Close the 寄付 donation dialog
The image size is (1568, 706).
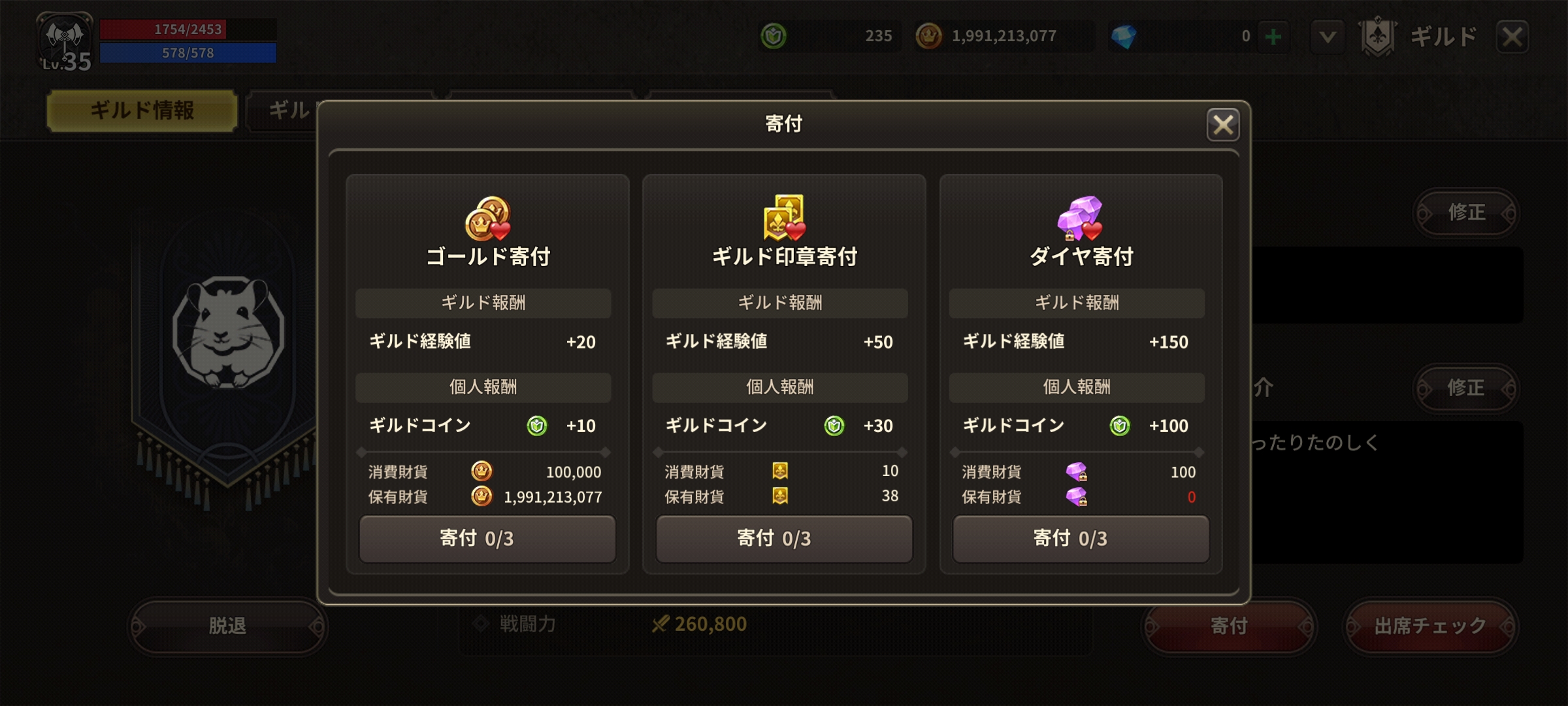click(x=1223, y=125)
